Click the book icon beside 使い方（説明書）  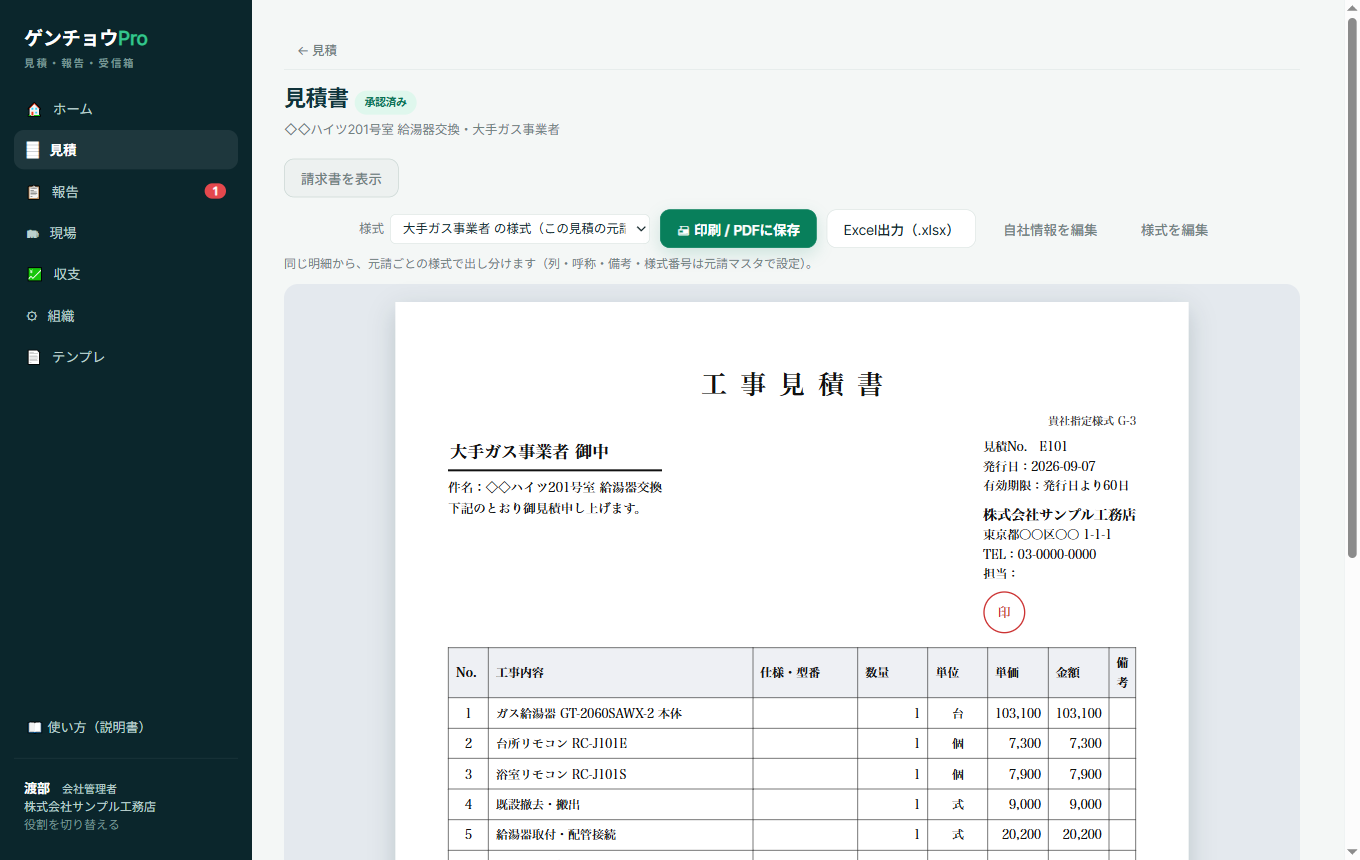click(x=35, y=727)
